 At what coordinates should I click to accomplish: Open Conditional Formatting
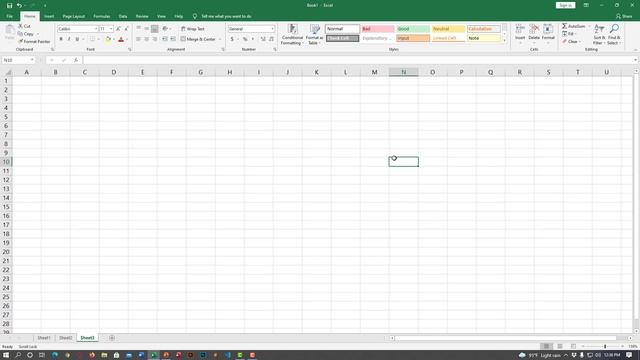tap(292, 34)
